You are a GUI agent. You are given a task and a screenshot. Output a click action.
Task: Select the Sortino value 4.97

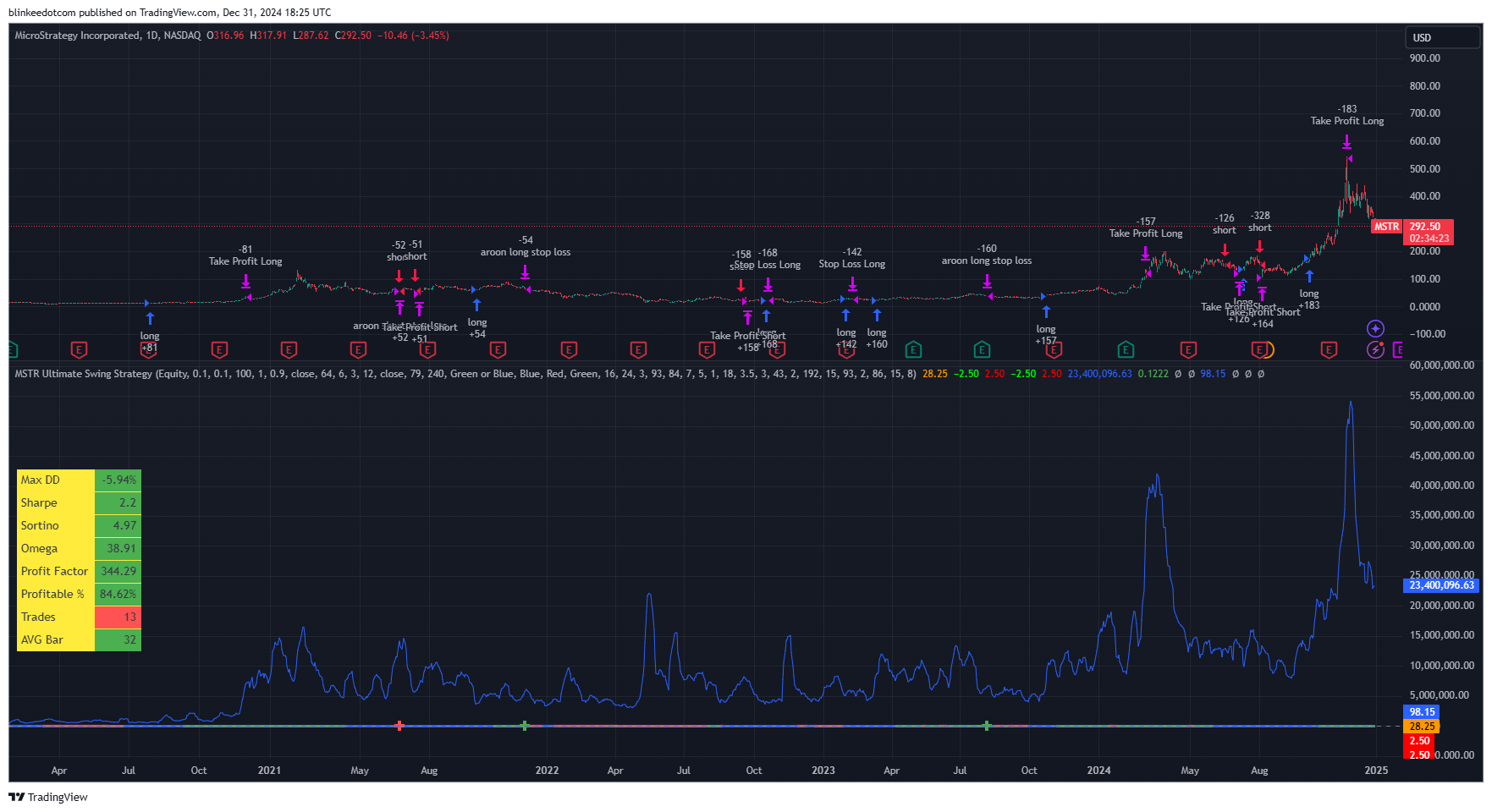point(118,526)
